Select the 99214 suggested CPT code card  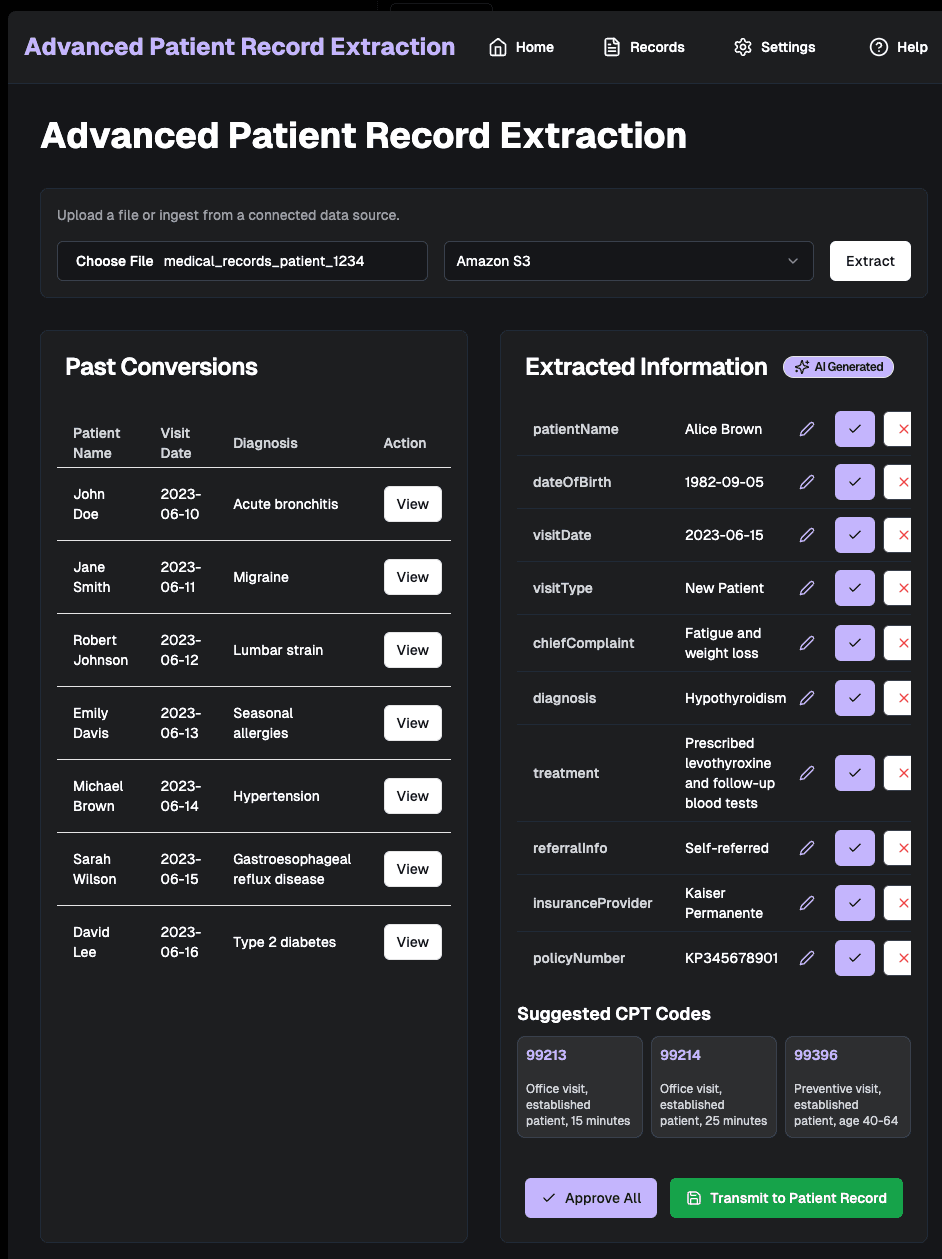click(x=713, y=1087)
